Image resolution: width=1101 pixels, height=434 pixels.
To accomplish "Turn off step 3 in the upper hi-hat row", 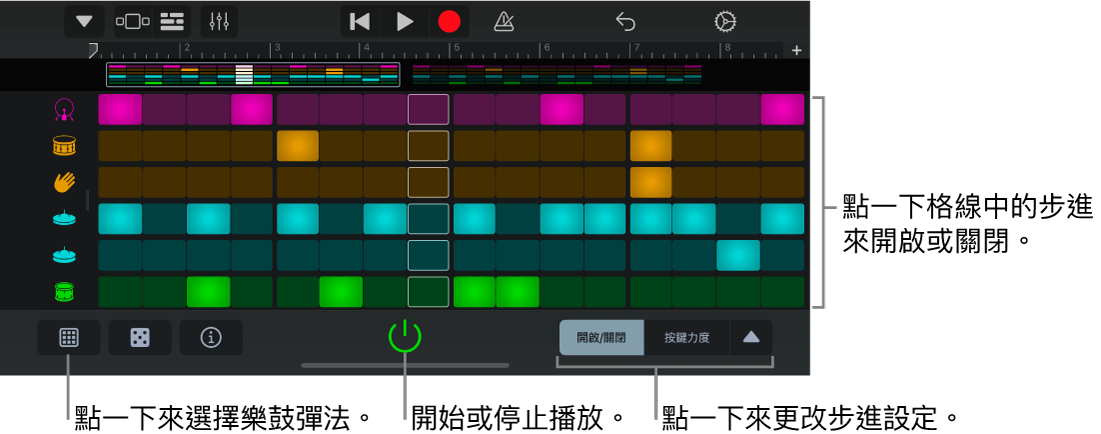I will click(x=209, y=219).
